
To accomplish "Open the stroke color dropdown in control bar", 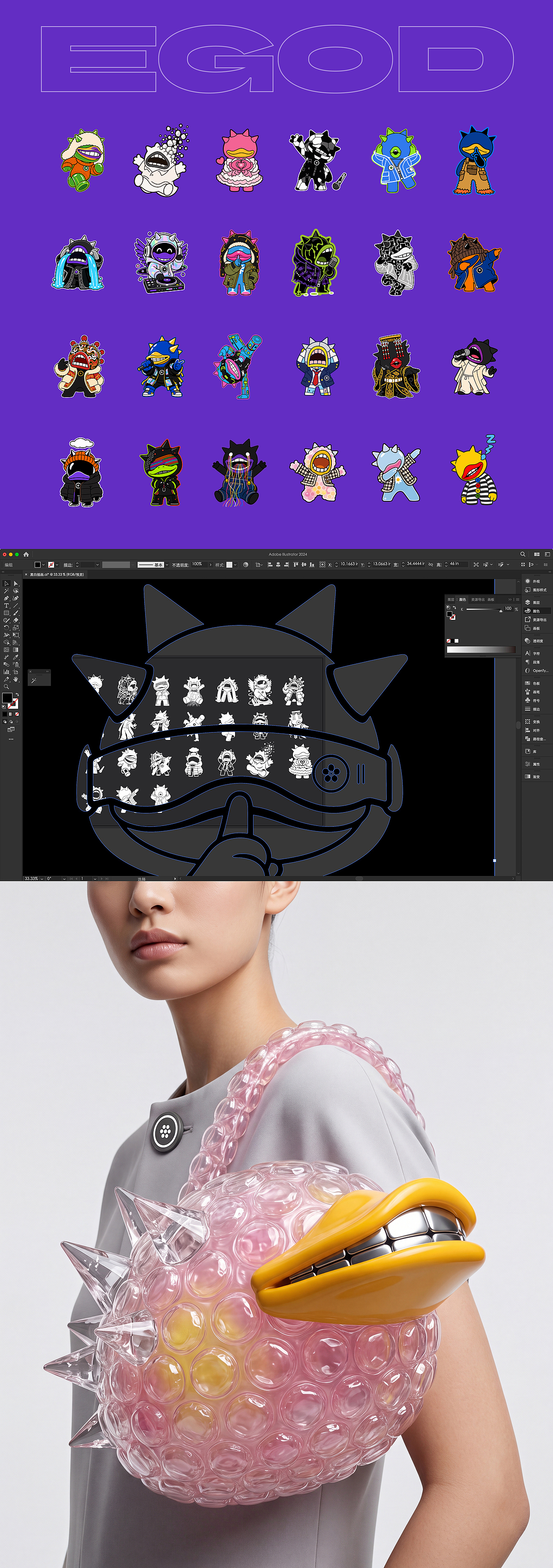I will point(57,565).
